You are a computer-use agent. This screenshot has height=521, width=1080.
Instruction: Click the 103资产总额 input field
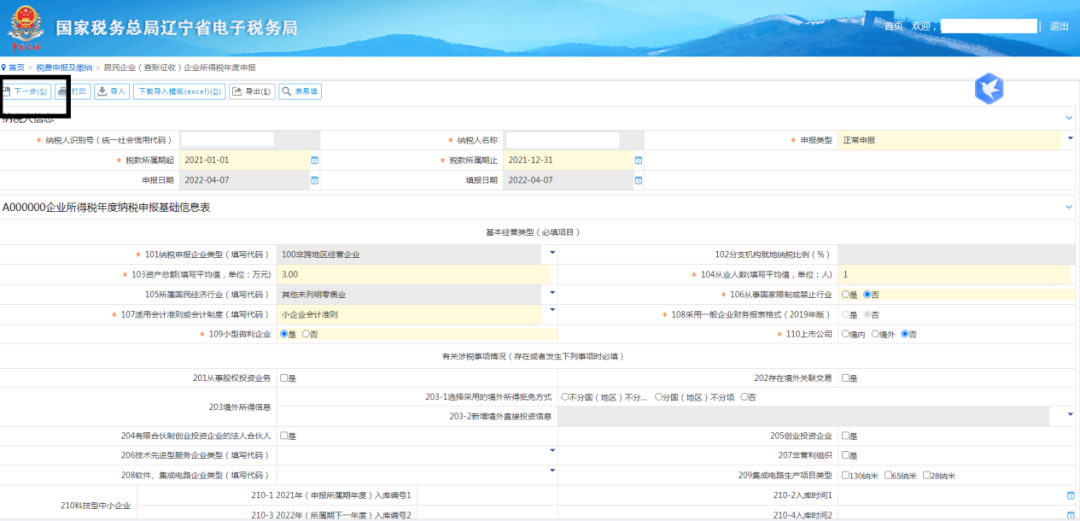tap(414, 274)
